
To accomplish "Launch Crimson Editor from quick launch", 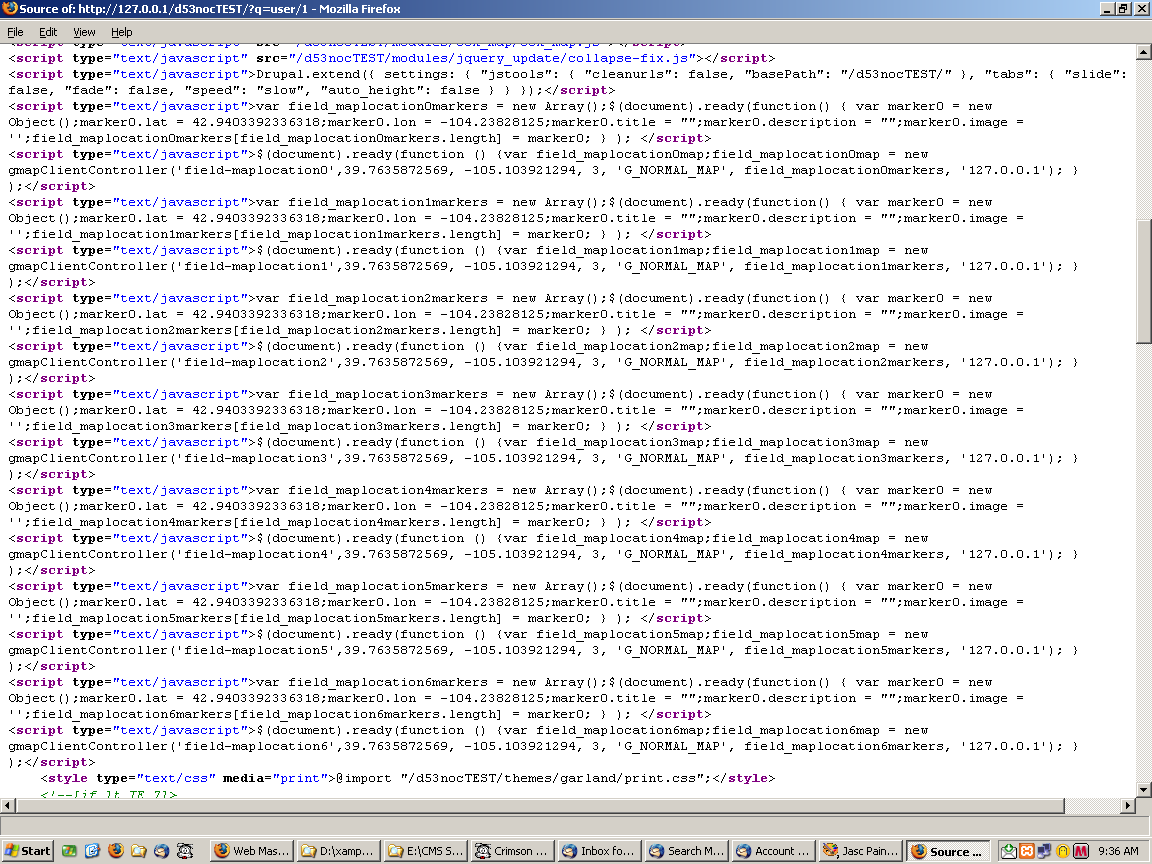I will point(185,851).
